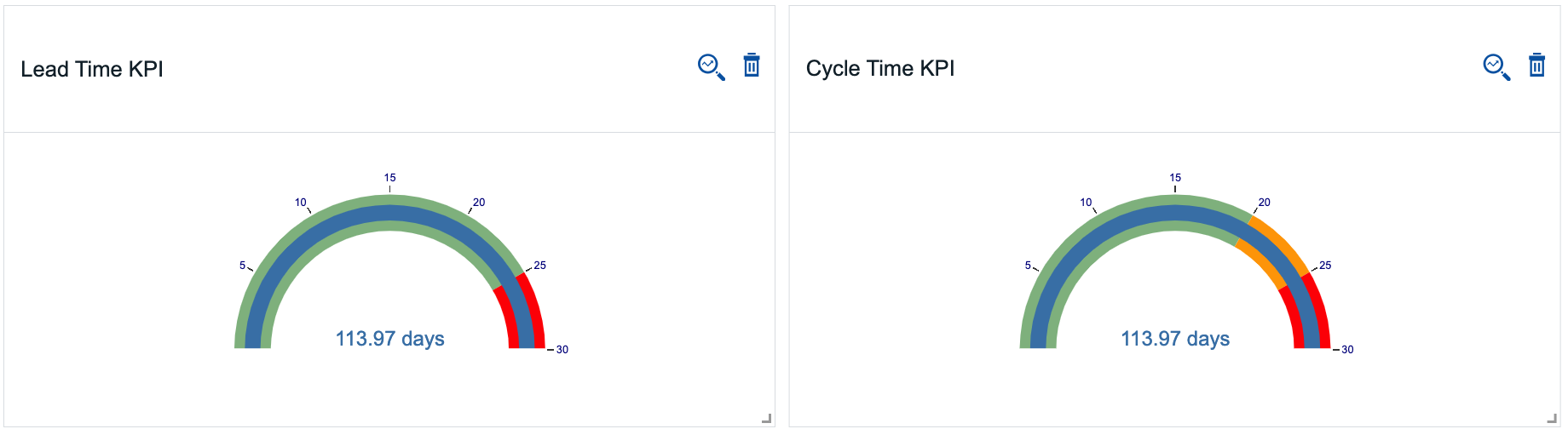Click tick label 25 on Cycle Time gauge
Image resolution: width=1568 pixels, height=429 pixels.
(1325, 266)
